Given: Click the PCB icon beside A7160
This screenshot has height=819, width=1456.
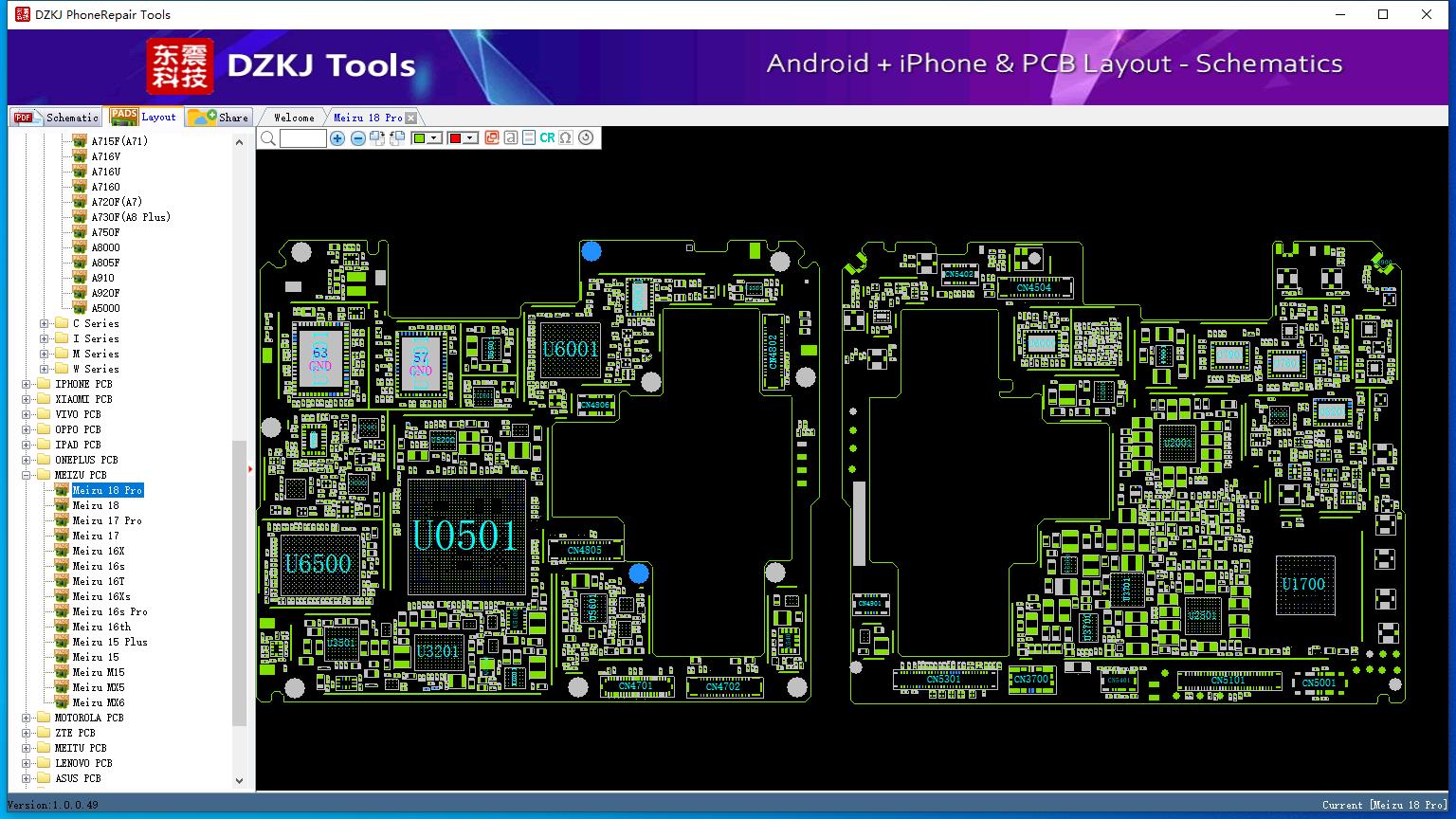Looking at the screenshot, I should point(80,187).
